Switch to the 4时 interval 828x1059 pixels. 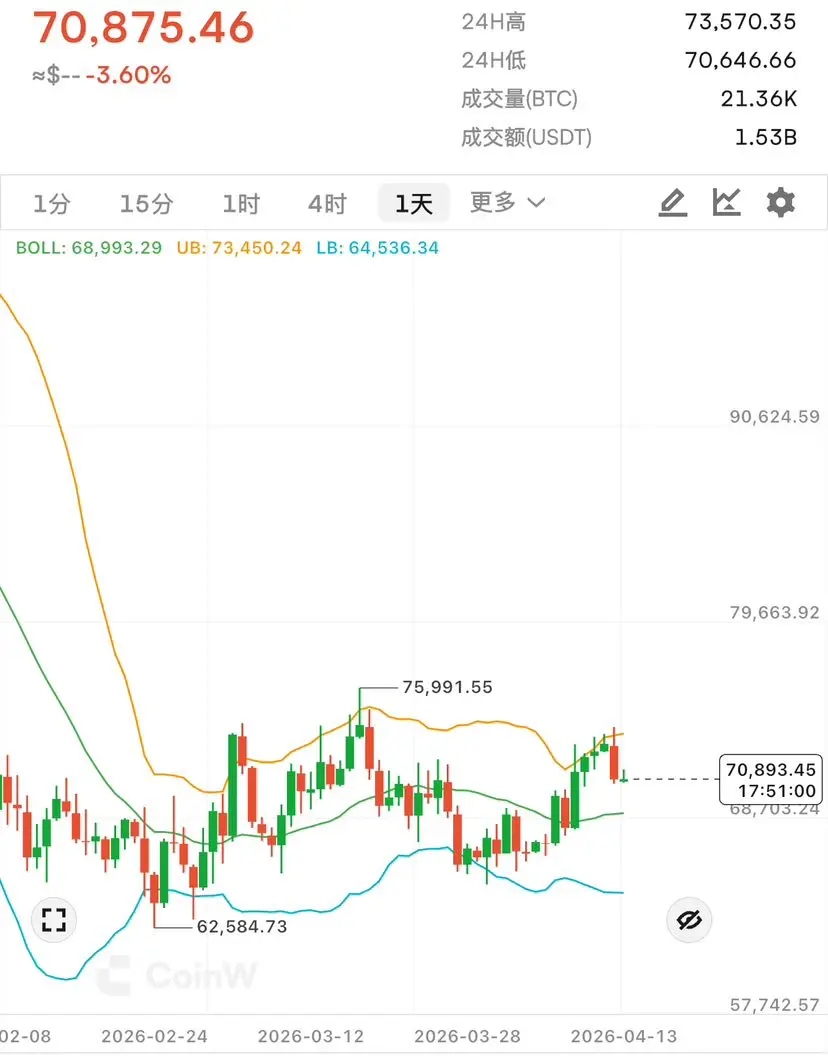click(x=328, y=203)
